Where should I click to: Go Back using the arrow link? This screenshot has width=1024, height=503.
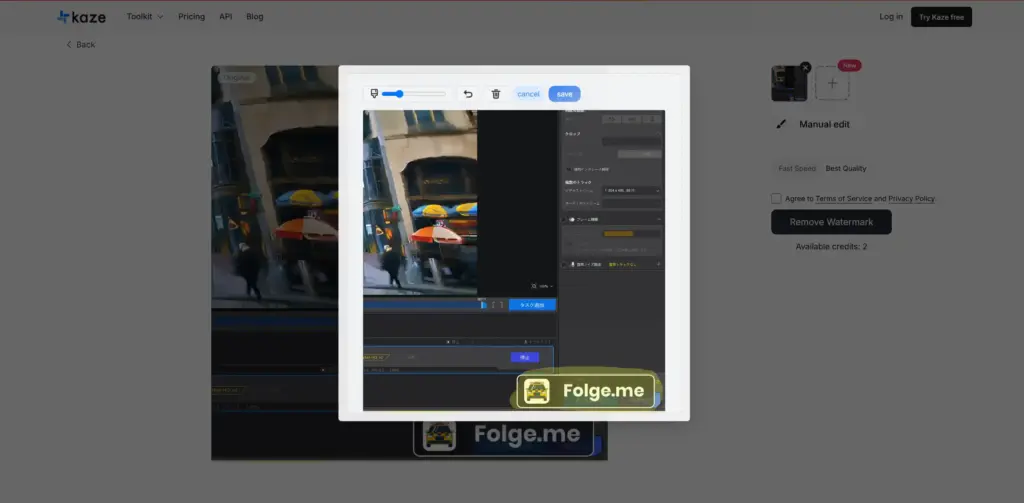tap(80, 44)
